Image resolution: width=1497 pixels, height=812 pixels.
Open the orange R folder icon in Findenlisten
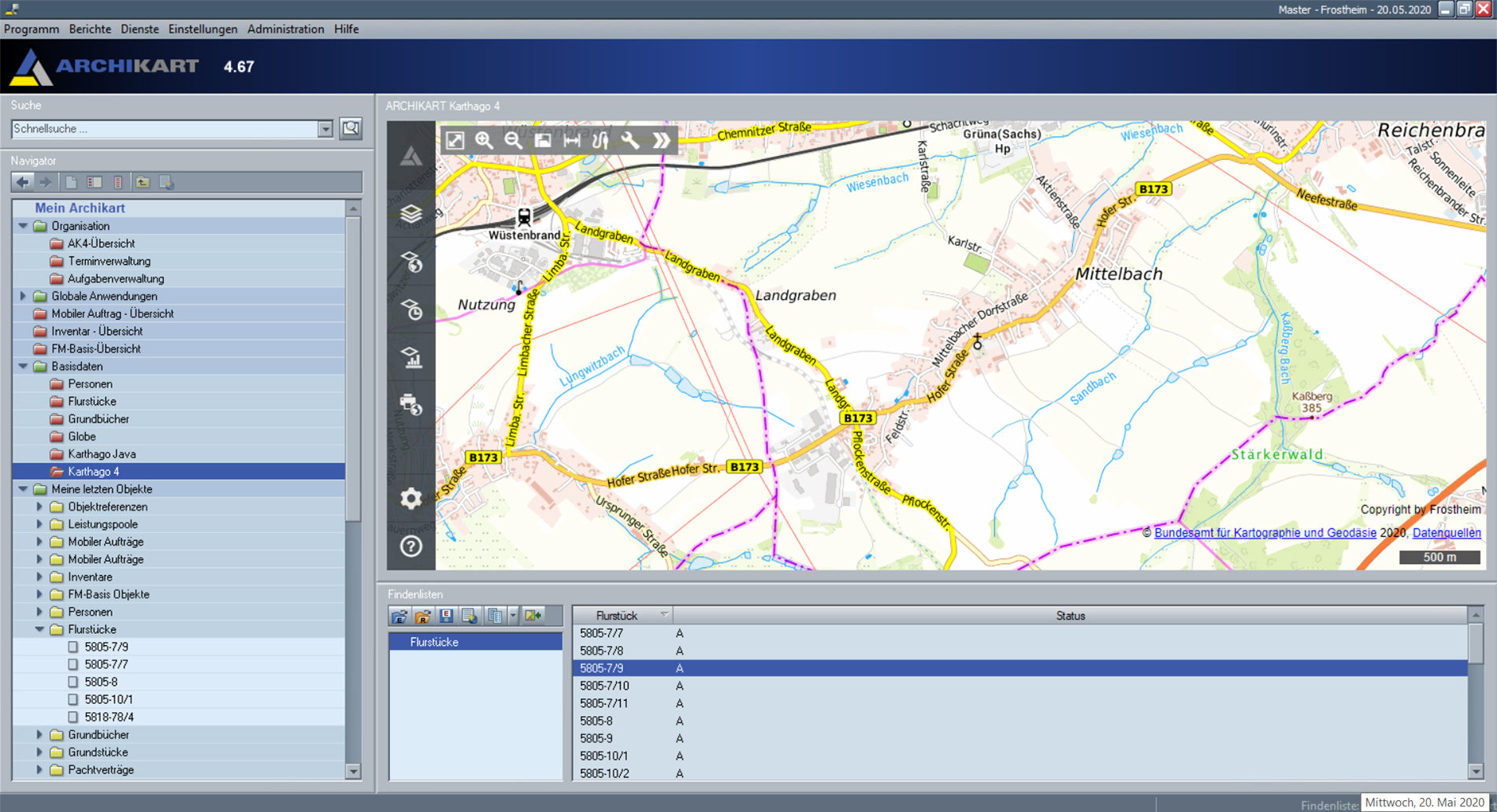423,616
